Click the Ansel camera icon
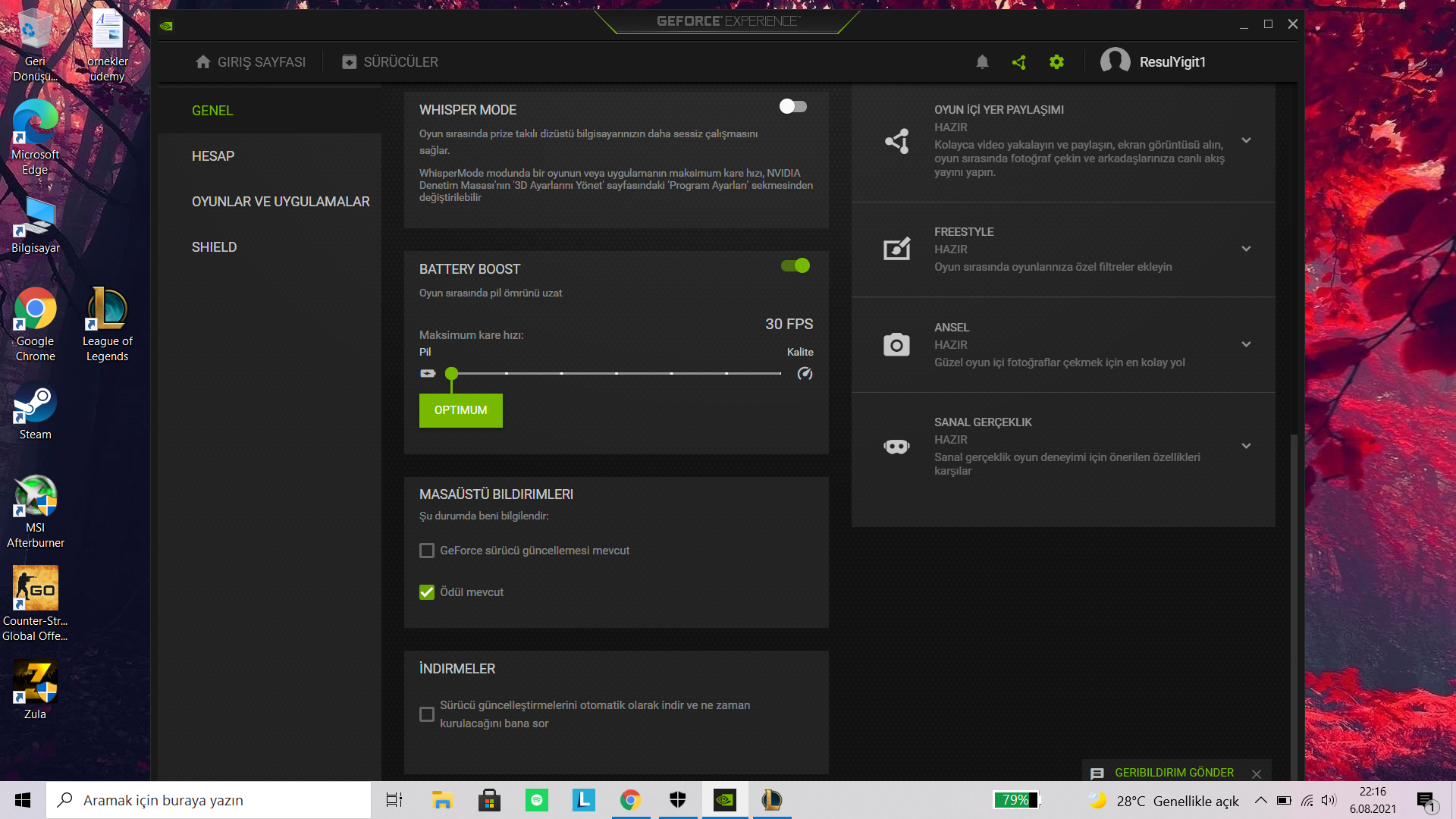Viewport: 1456px width, 819px height. (x=896, y=345)
